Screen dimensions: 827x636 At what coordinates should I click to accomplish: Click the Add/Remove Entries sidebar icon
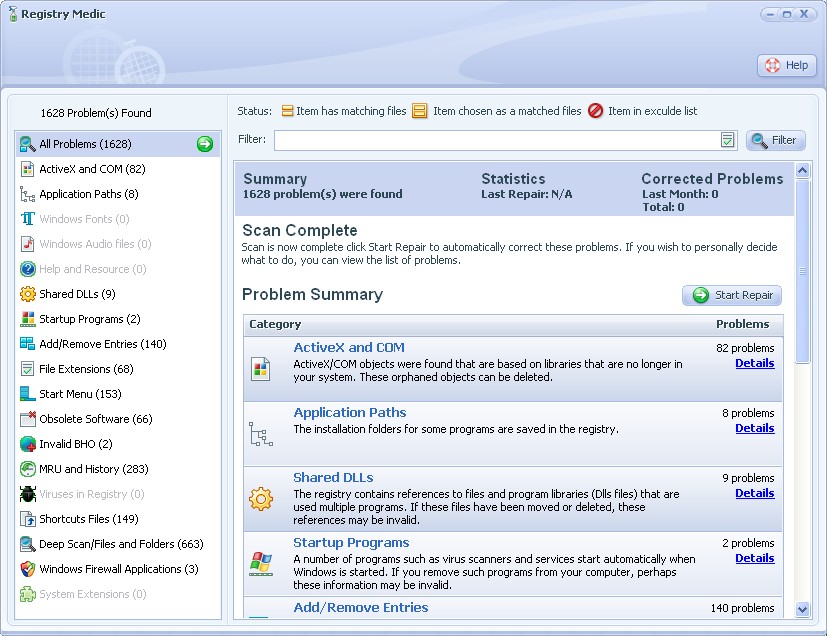(x=27, y=344)
